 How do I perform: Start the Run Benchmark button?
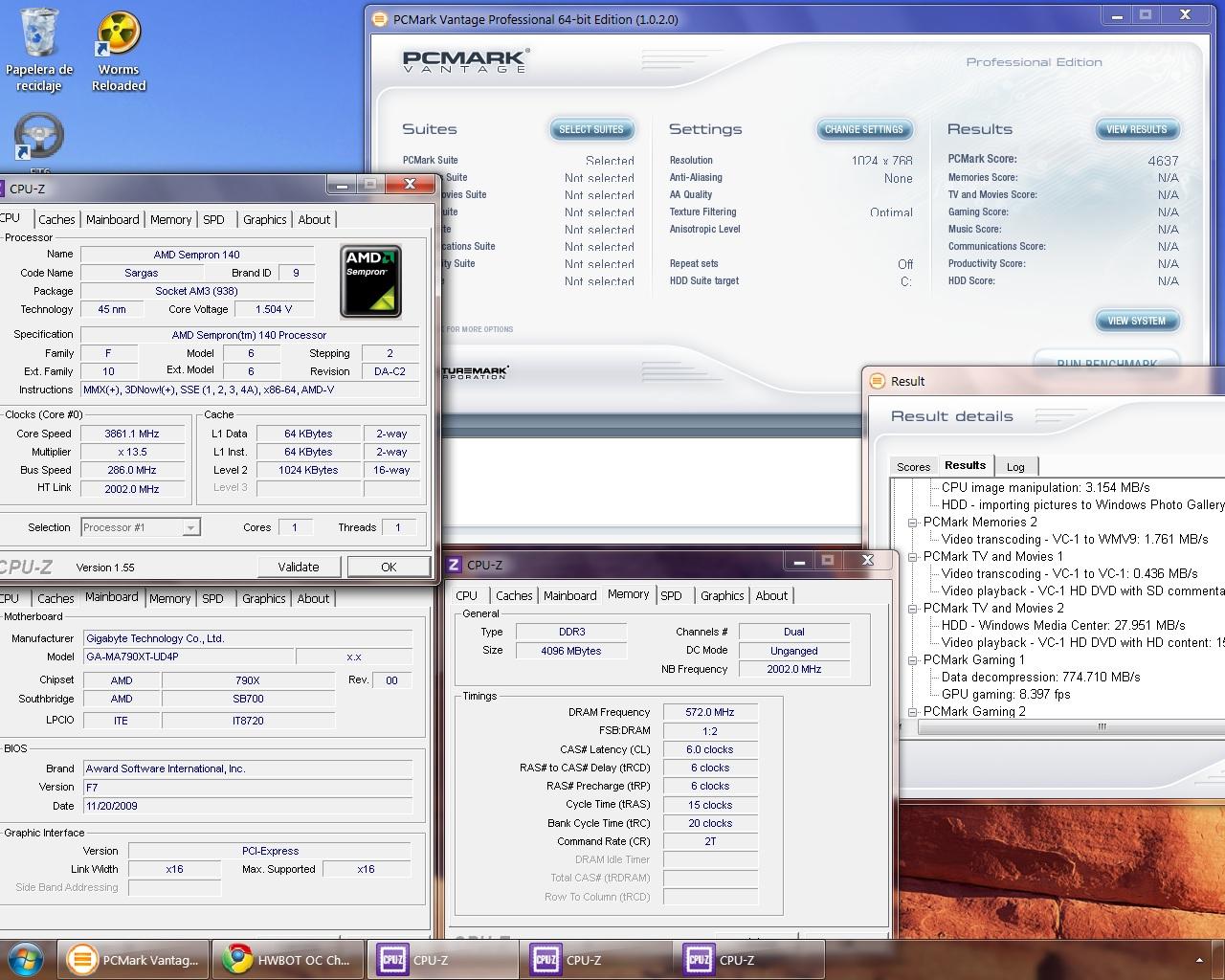coord(1106,362)
